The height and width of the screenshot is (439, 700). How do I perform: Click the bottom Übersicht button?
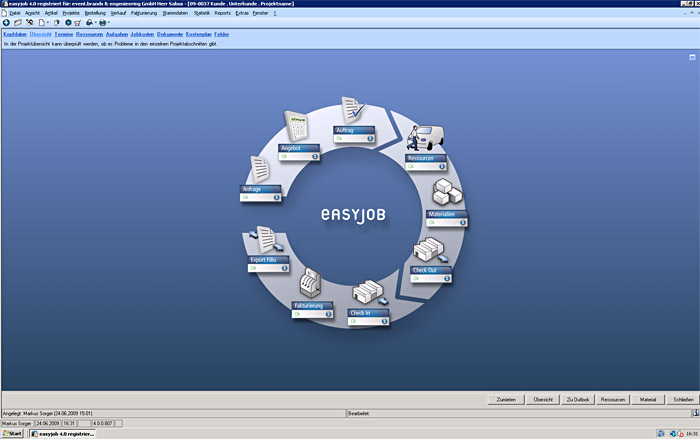[543, 399]
